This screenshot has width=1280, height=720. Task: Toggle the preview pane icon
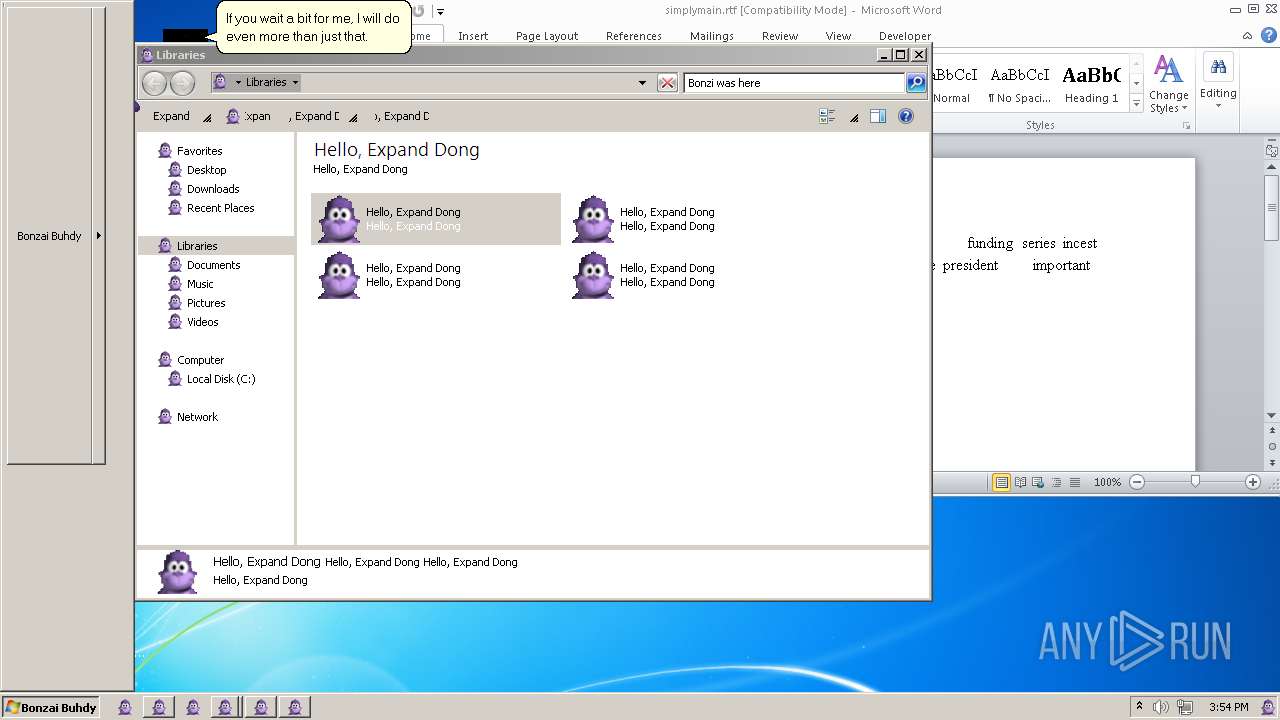tap(877, 116)
